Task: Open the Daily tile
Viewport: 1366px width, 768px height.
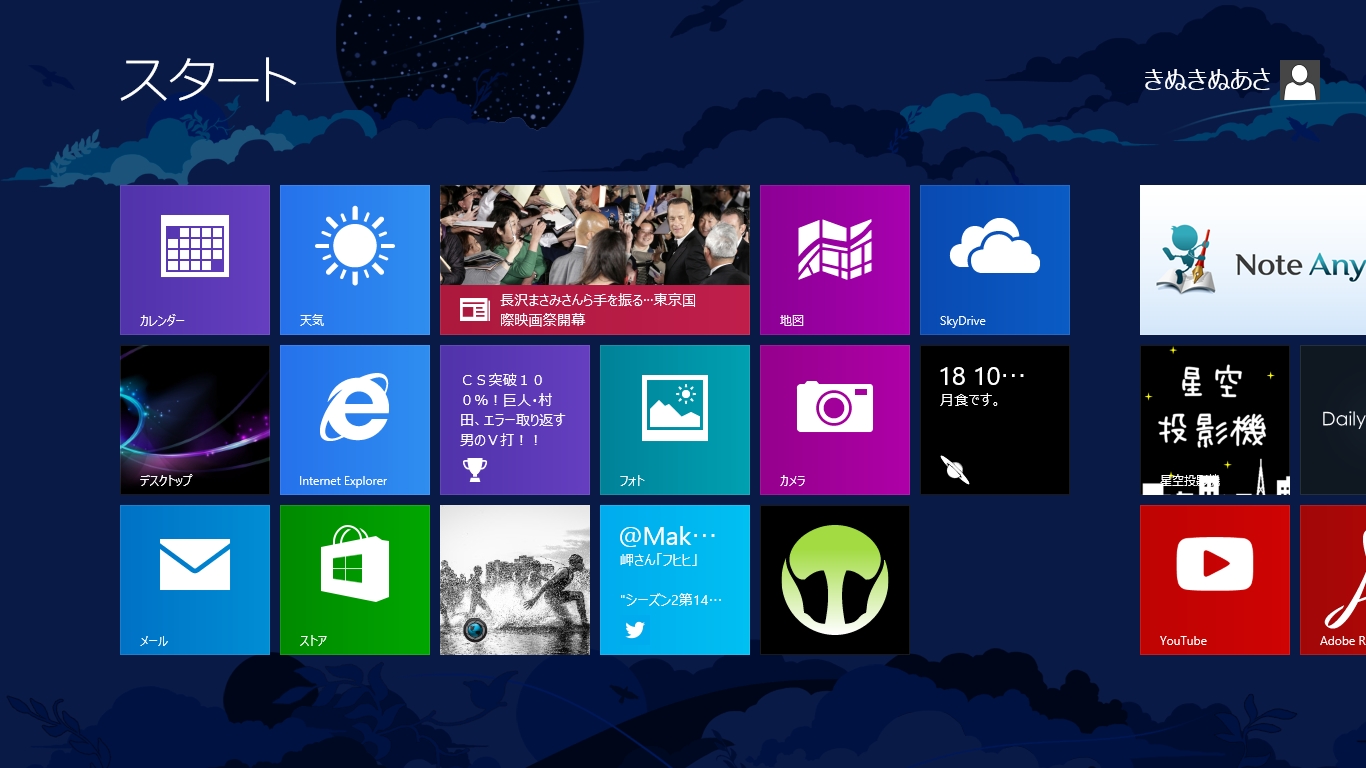Action: [1333, 420]
